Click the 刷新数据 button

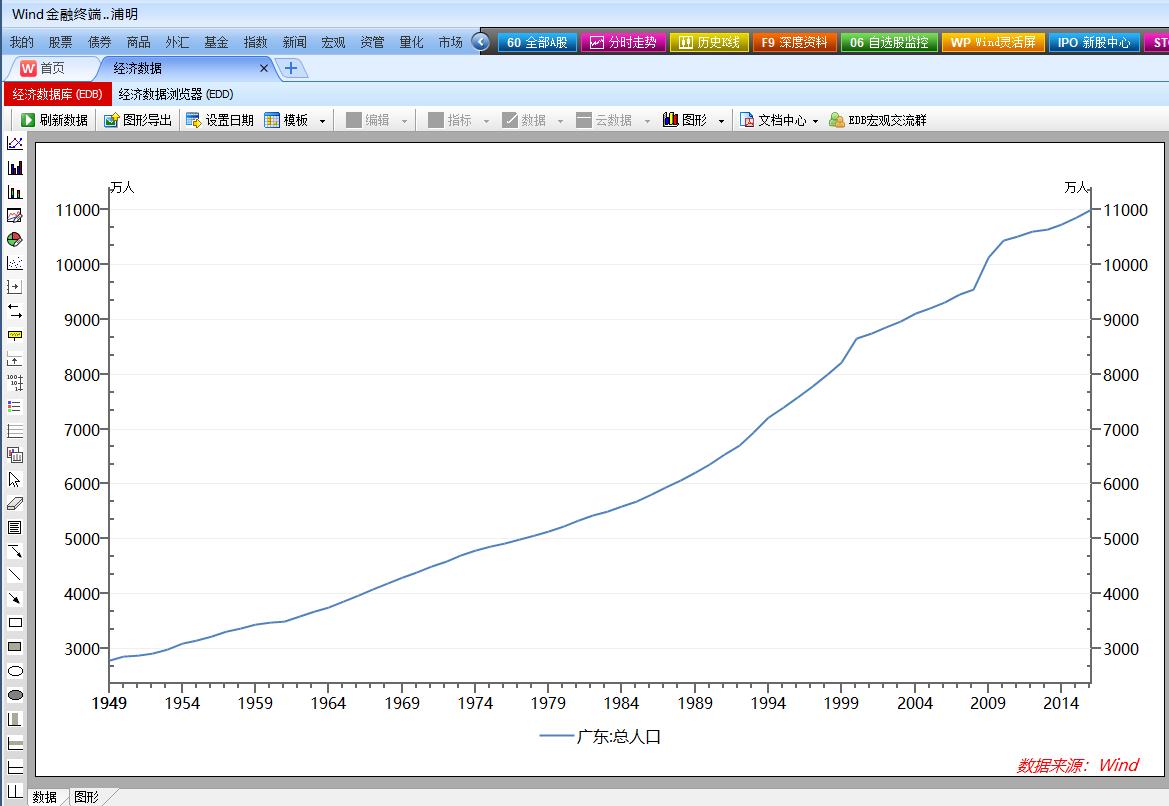pos(55,120)
